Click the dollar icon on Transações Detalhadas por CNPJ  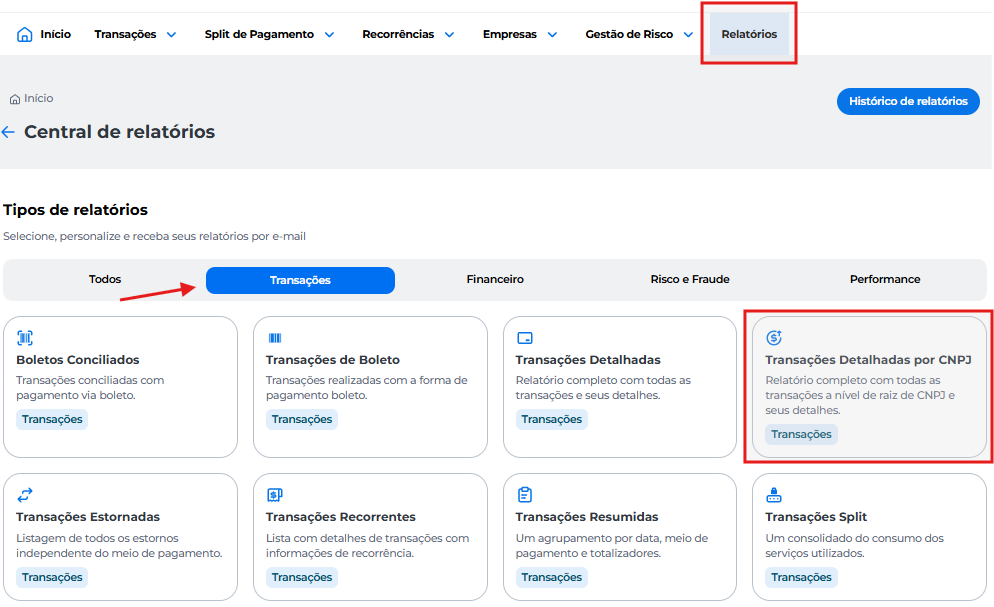click(774, 338)
